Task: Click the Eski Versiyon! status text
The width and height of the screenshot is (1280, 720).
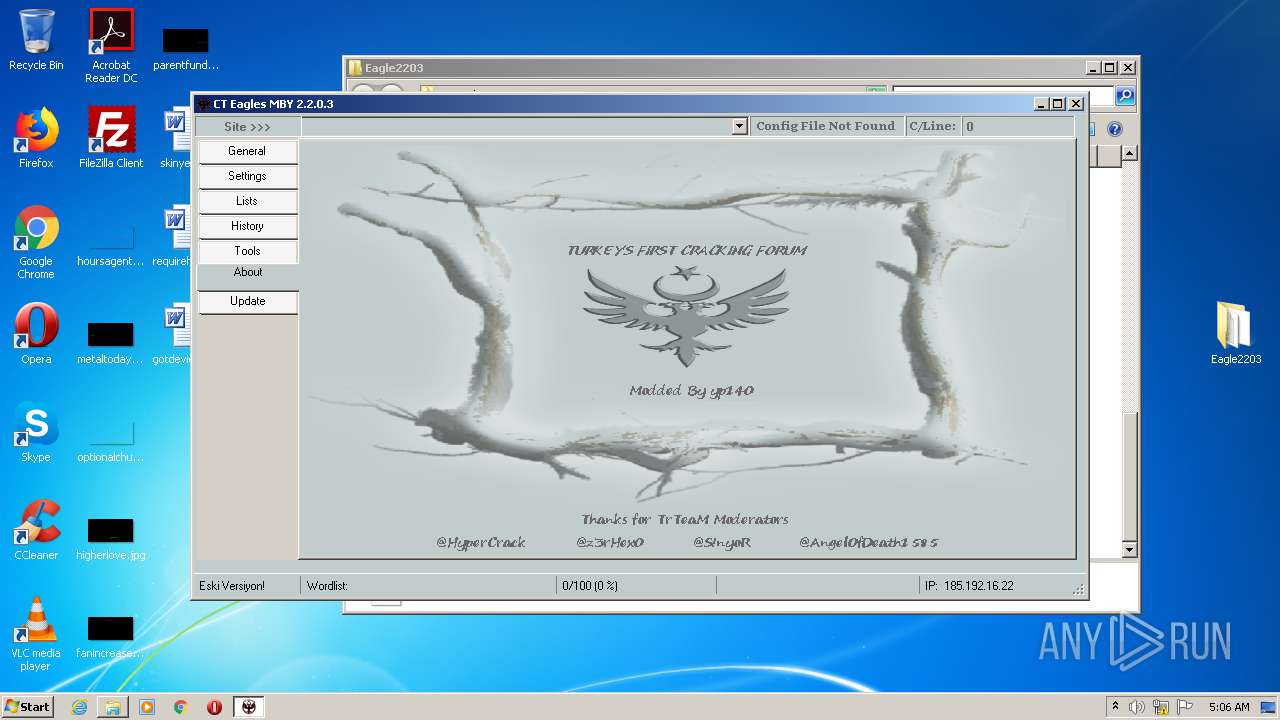Action: pyautogui.click(x=232, y=586)
